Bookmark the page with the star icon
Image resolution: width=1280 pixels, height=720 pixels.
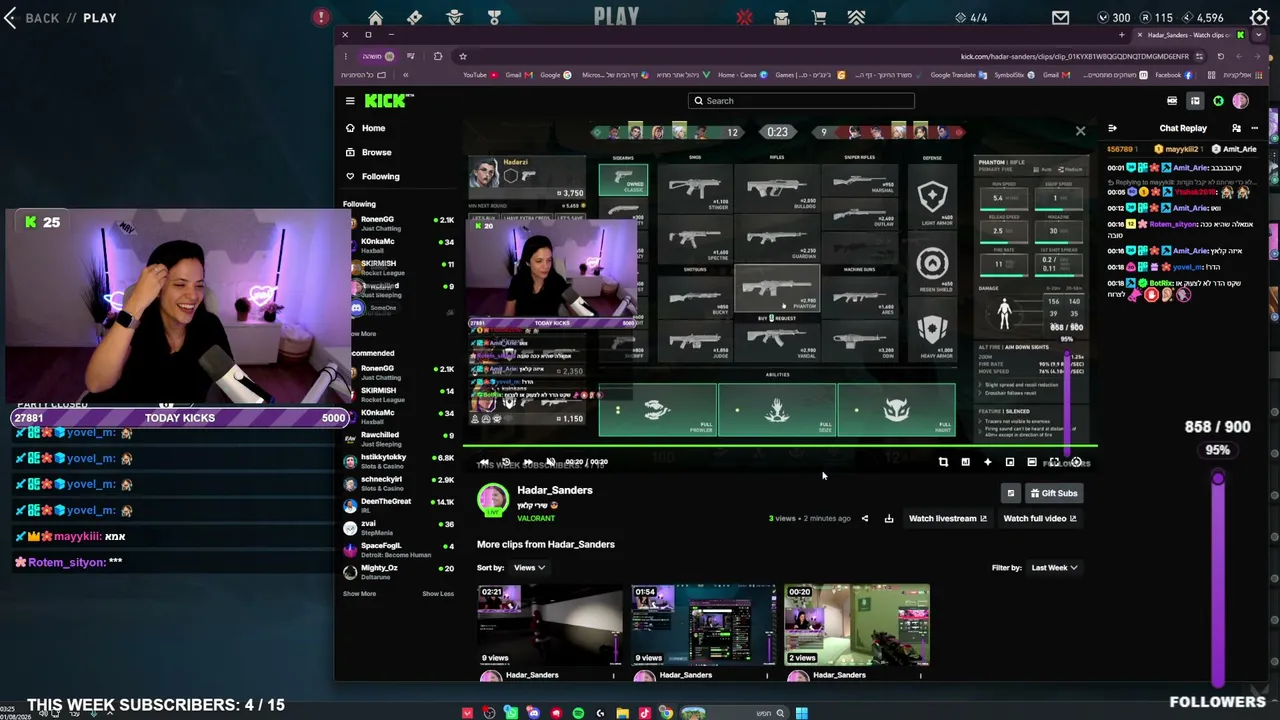pos(463,56)
